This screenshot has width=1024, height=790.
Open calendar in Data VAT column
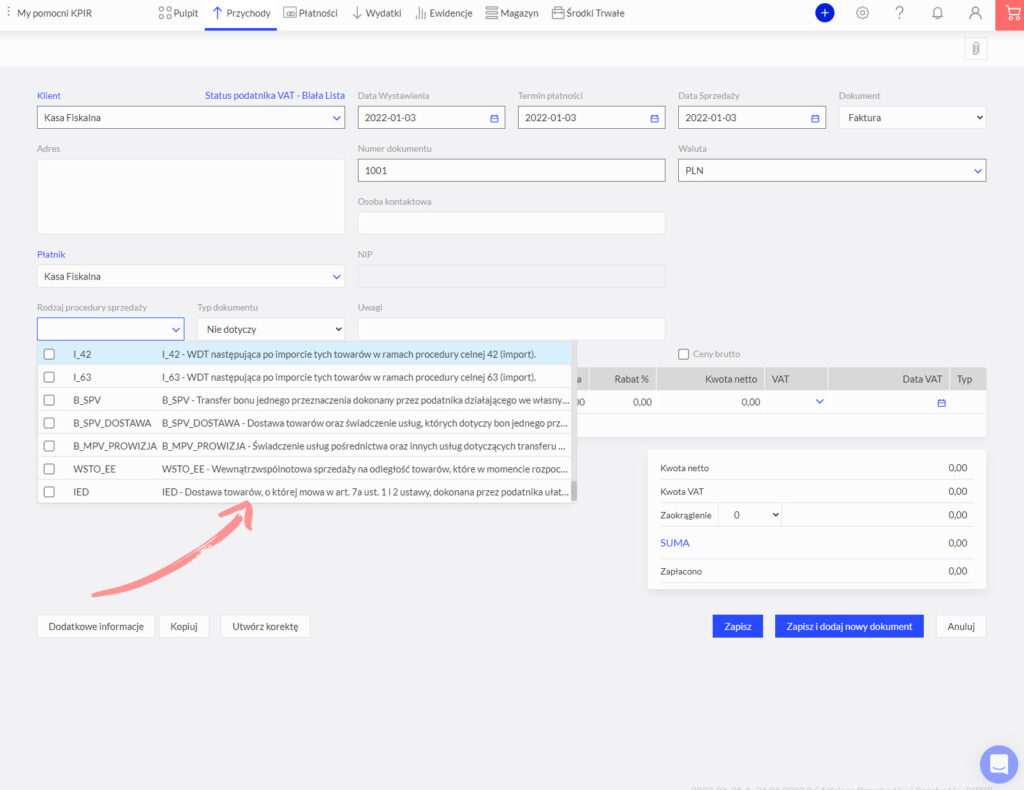942,403
